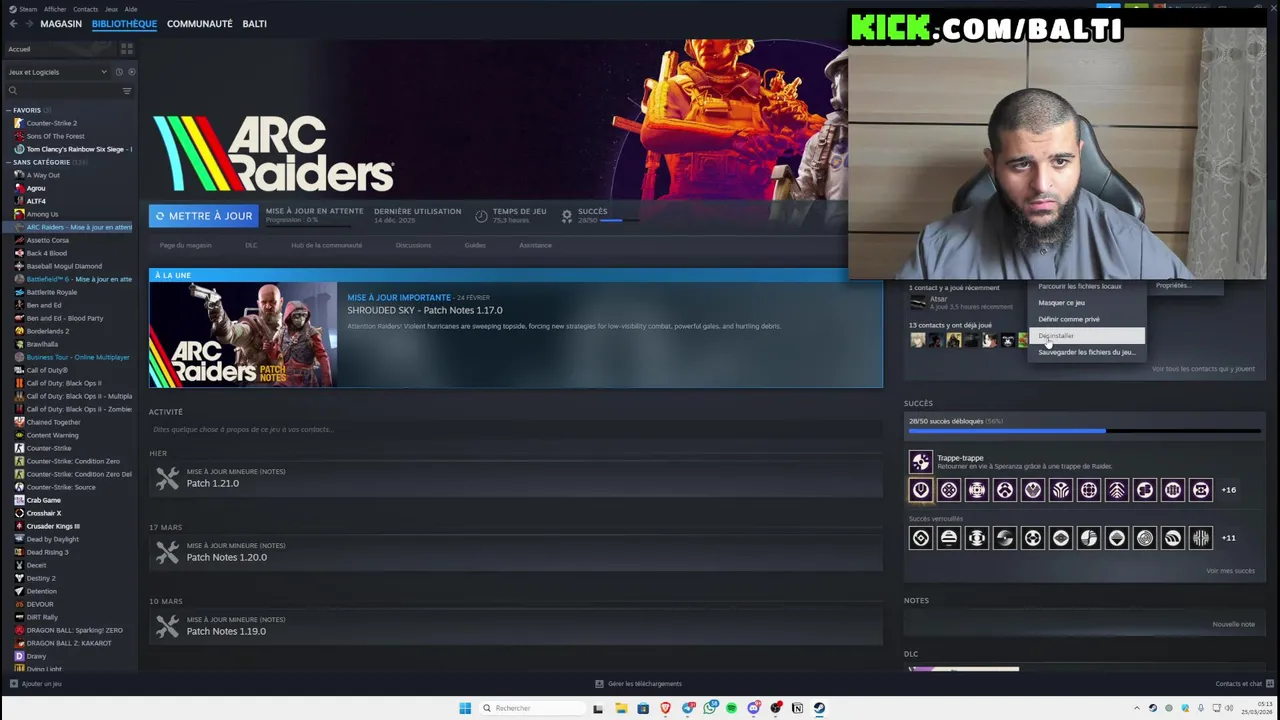
Task: Open Notion from the taskbar
Action: [x=797, y=708]
